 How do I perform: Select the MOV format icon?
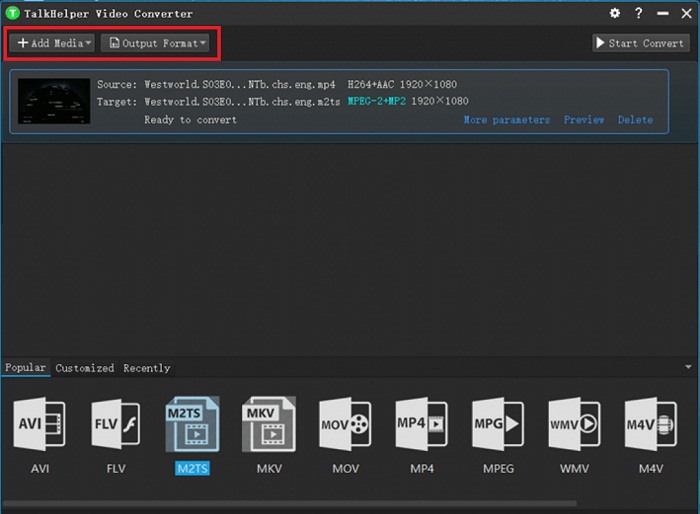pyautogui.click(x=345, y=424)
